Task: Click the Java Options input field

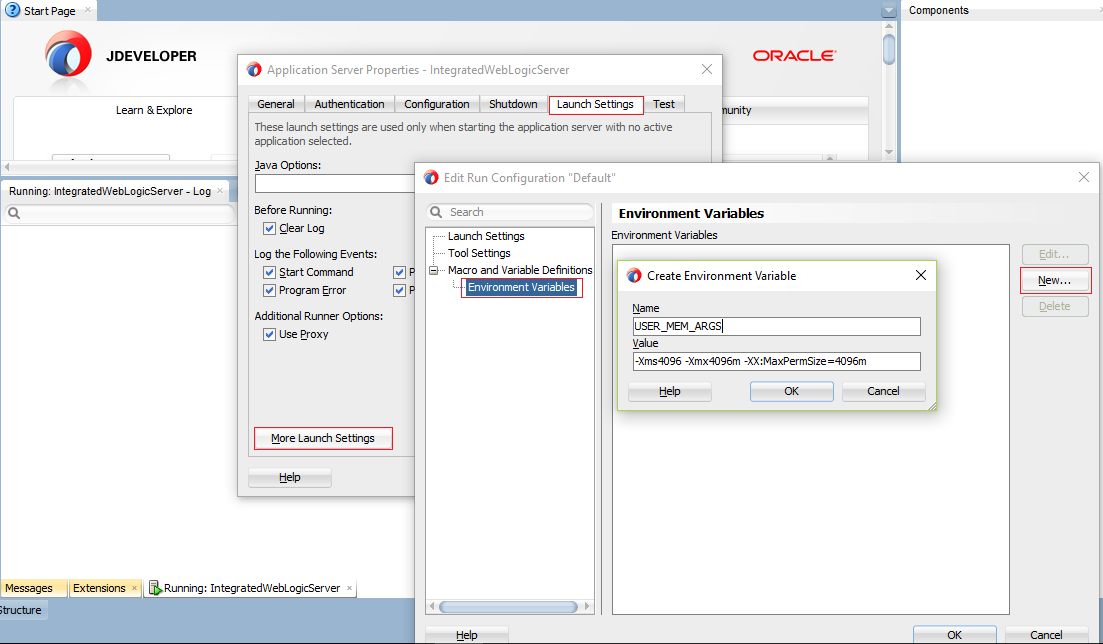Action: tap(335, 183)
